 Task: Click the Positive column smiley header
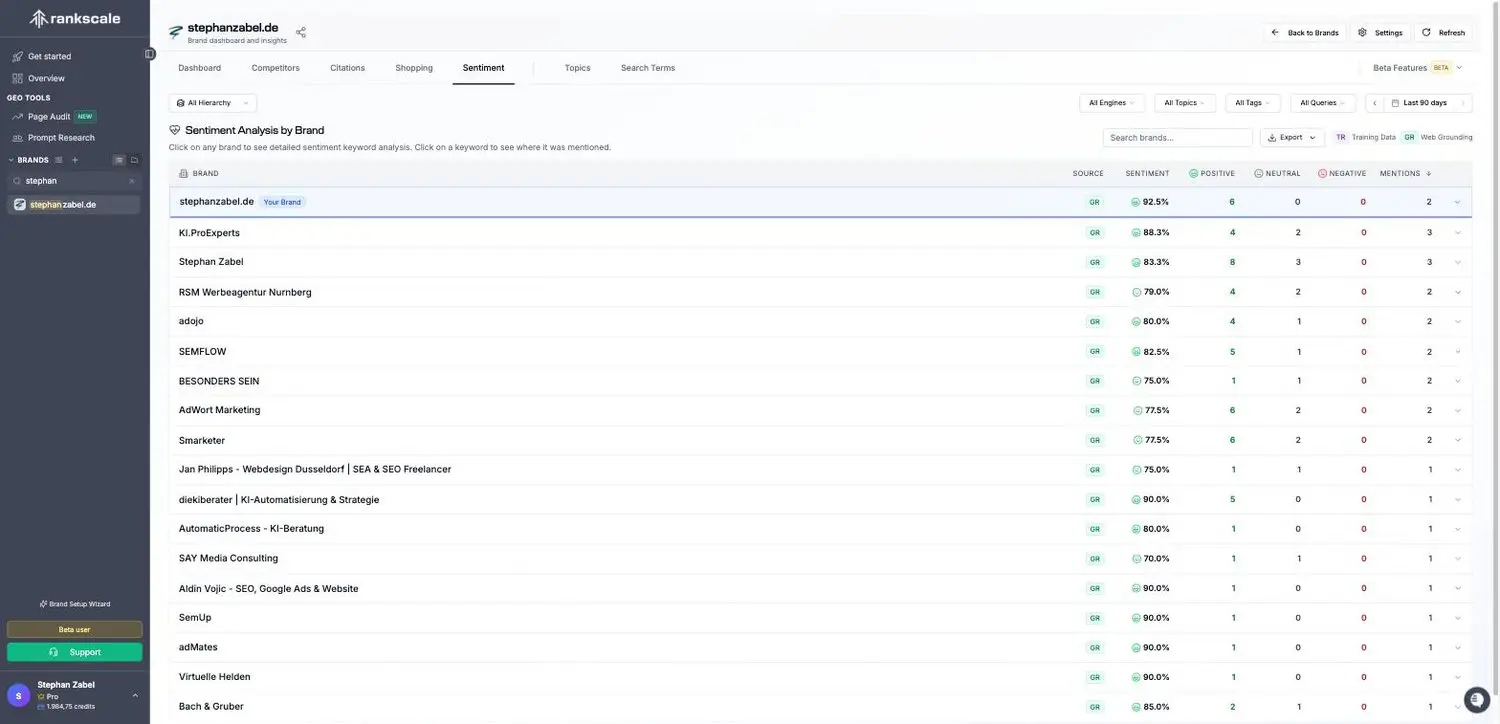click(x=1193, y=174)
